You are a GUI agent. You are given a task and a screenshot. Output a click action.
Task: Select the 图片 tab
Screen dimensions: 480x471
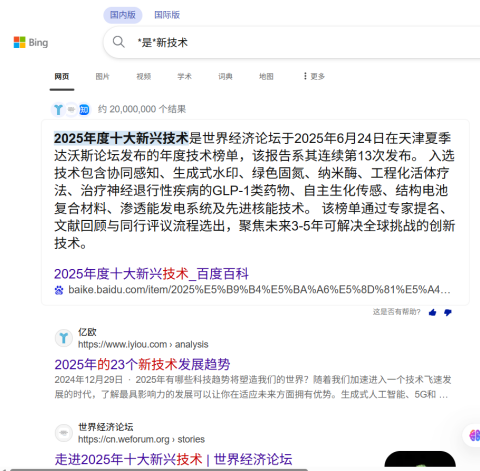coord(102,76)
